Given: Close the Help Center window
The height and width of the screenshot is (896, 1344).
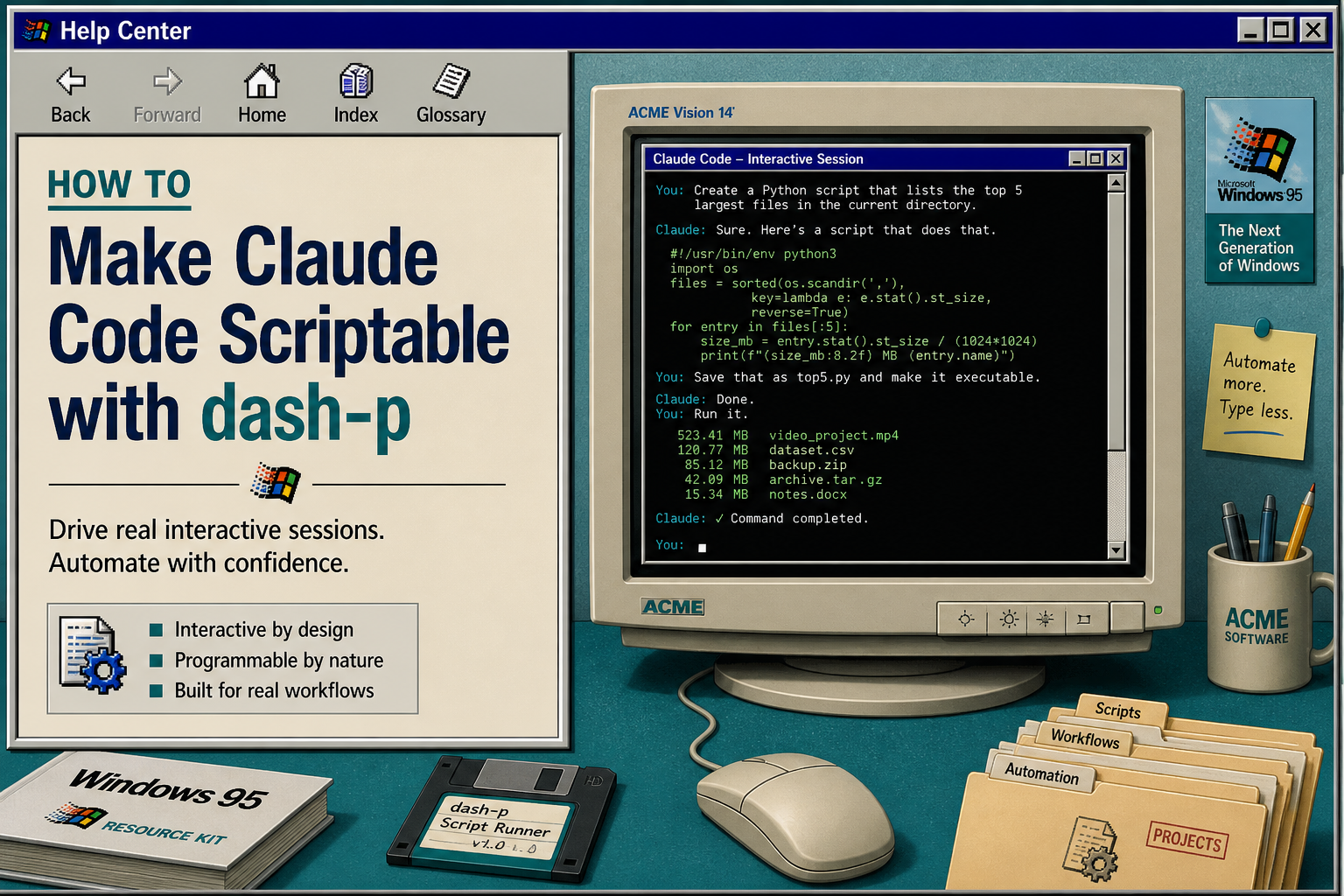Looking at the screenshot, I should coord(1312,31).
